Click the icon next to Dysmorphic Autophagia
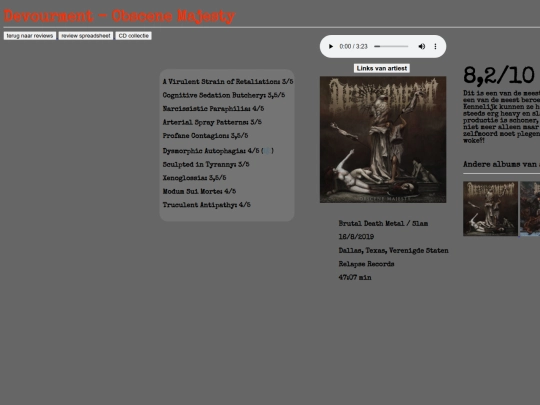Screen dimensions: 540x405 (x=267, y=151)
